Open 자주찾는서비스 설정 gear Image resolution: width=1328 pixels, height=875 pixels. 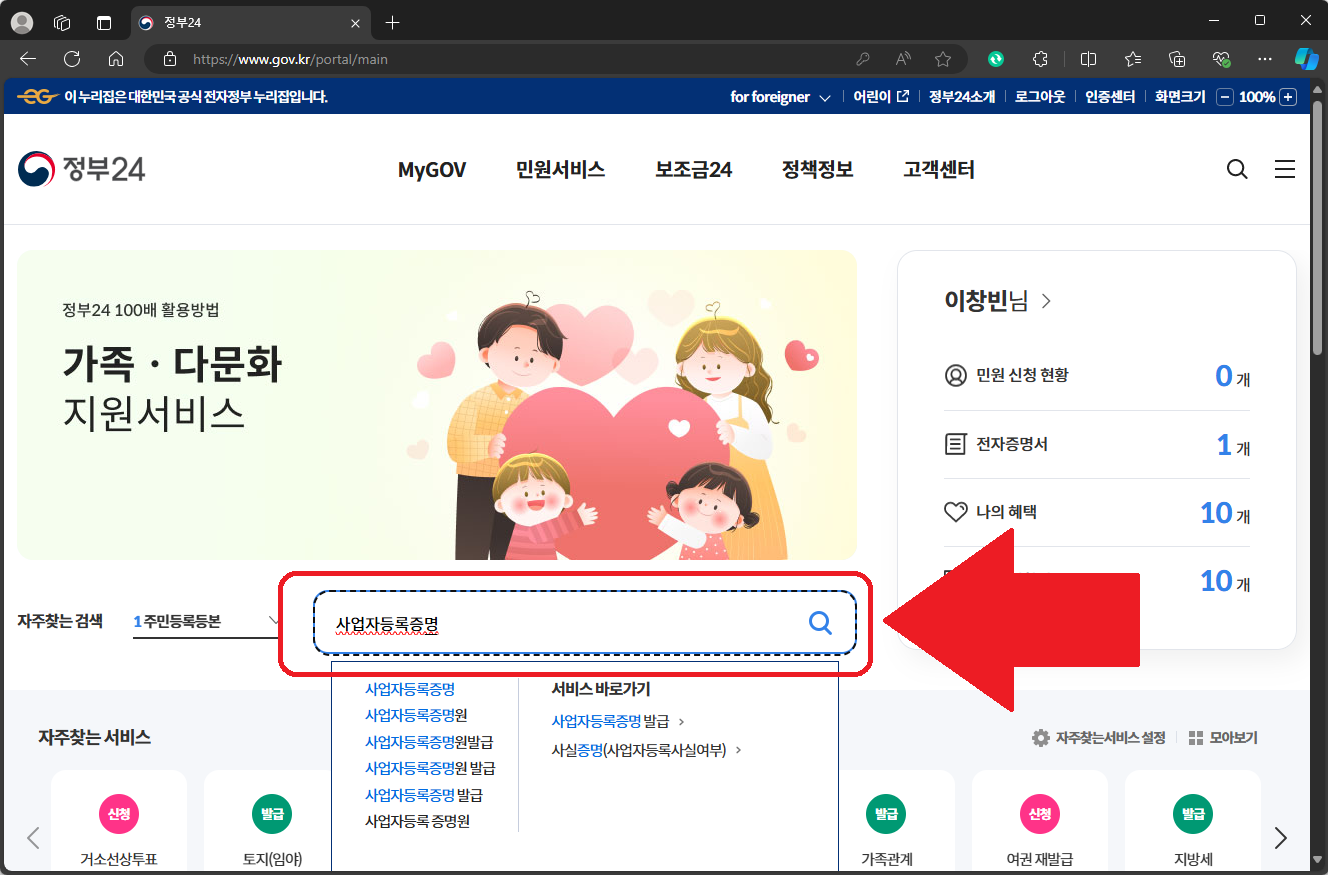(x=1099, y=738)
